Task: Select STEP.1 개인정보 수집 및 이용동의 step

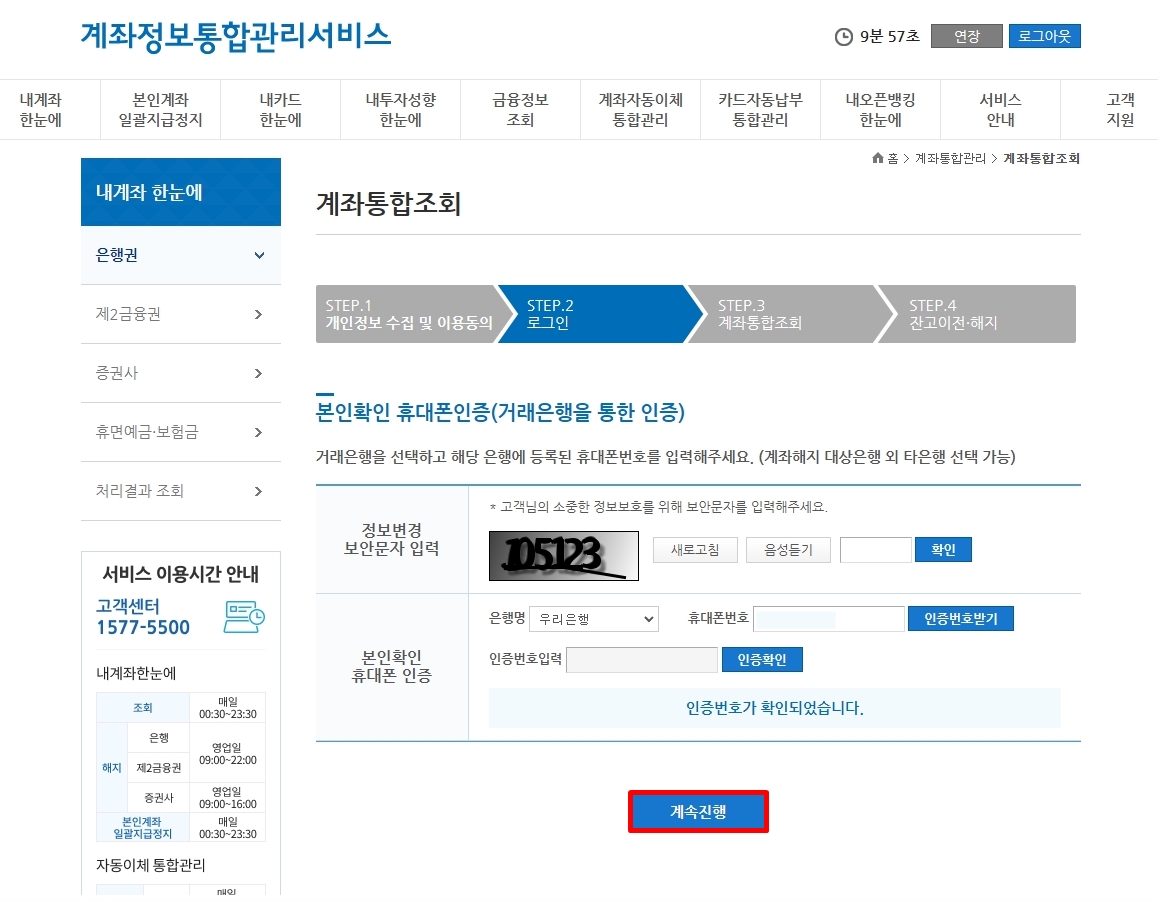Action: point(408,314)
